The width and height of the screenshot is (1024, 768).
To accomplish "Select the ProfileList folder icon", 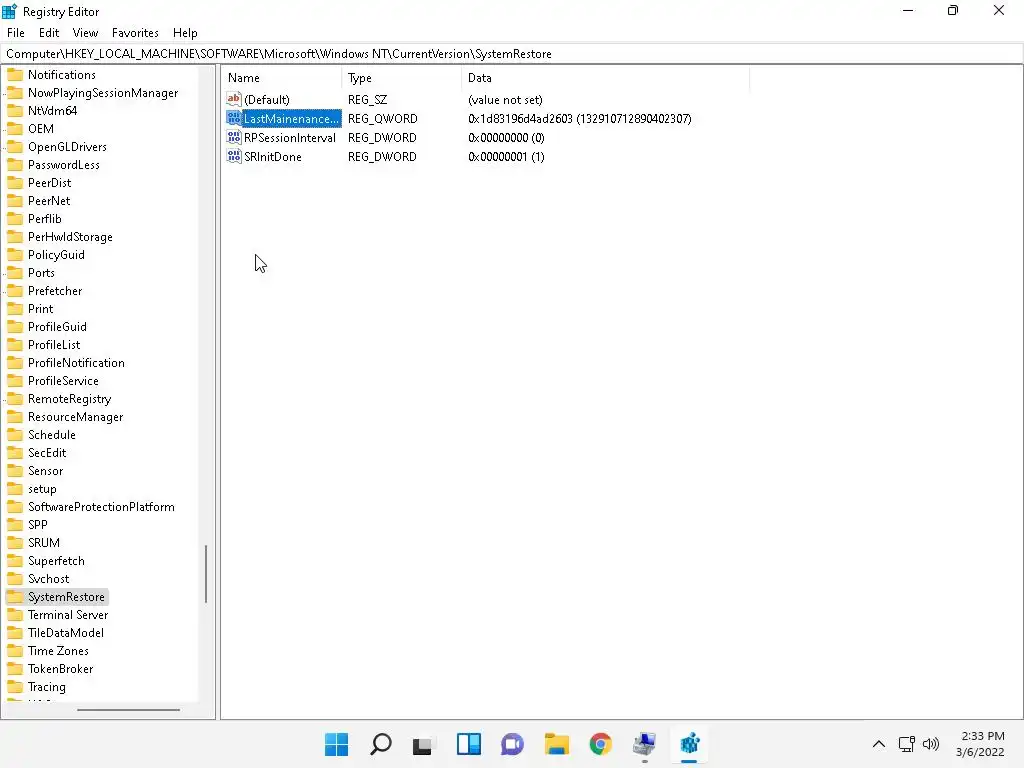I will (x=15, y=344).
